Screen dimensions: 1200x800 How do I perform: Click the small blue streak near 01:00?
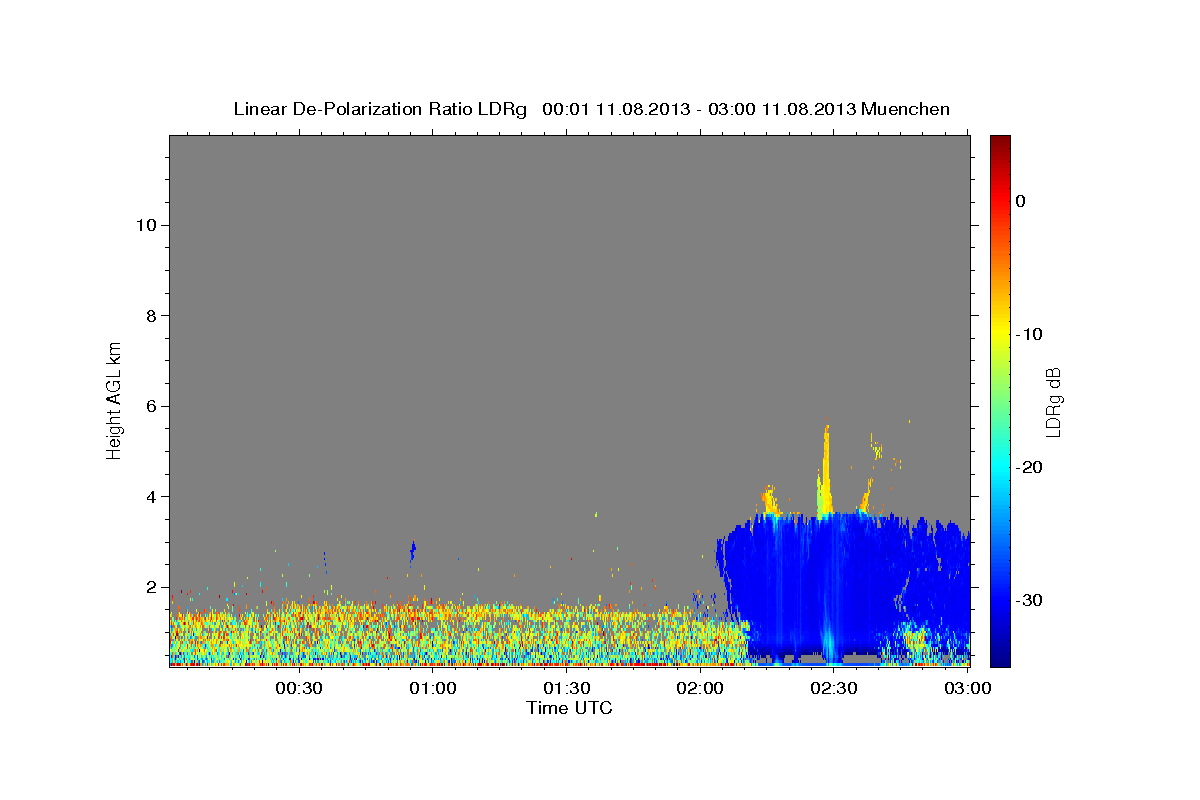tap(412, 552)
